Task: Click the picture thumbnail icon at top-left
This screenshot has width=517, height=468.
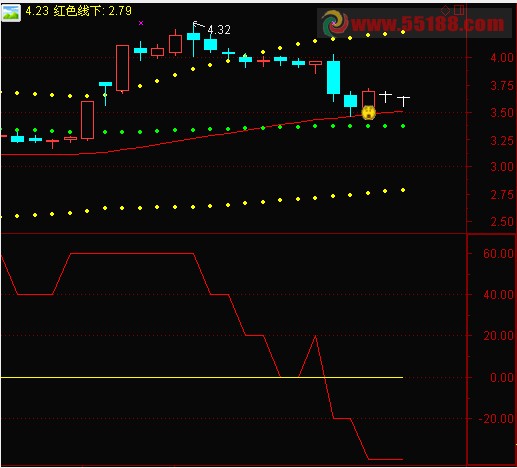Action: point(11,13)
